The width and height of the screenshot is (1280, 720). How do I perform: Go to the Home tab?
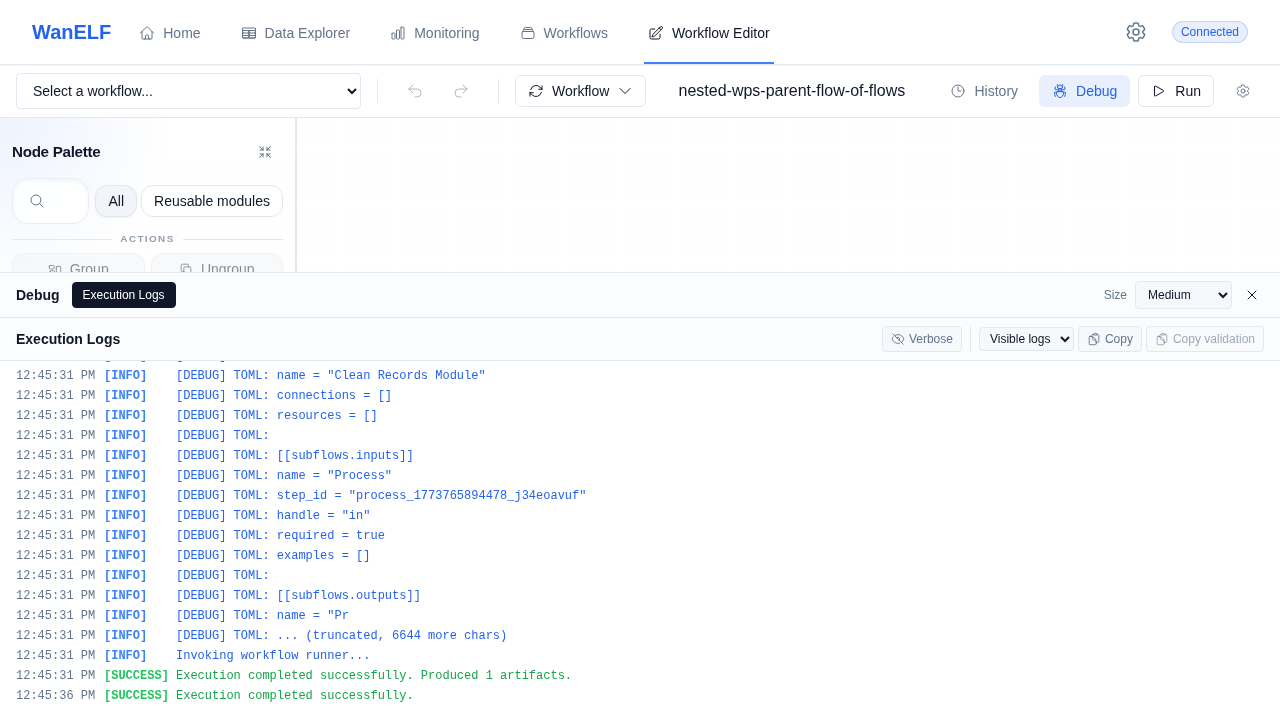tap(170, 33)
